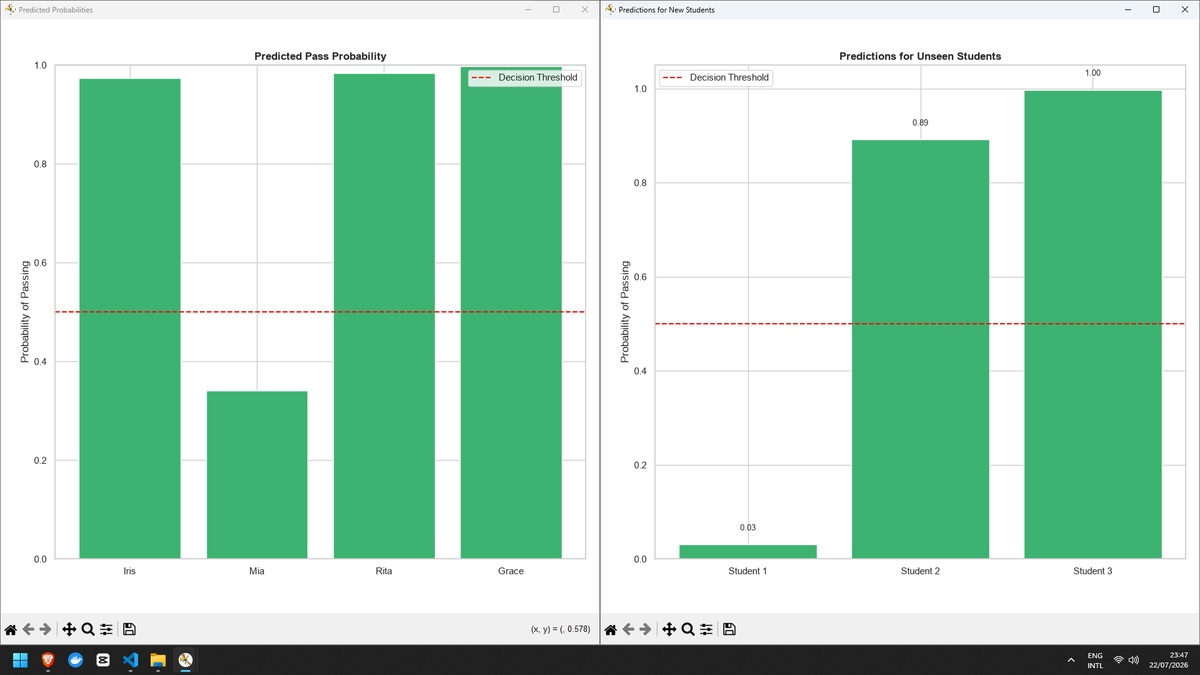Viewport: 1200px width, 675px height.
Task: Click the 'Predicted Probabilities' window title text
Action: (x=56, y=10)
